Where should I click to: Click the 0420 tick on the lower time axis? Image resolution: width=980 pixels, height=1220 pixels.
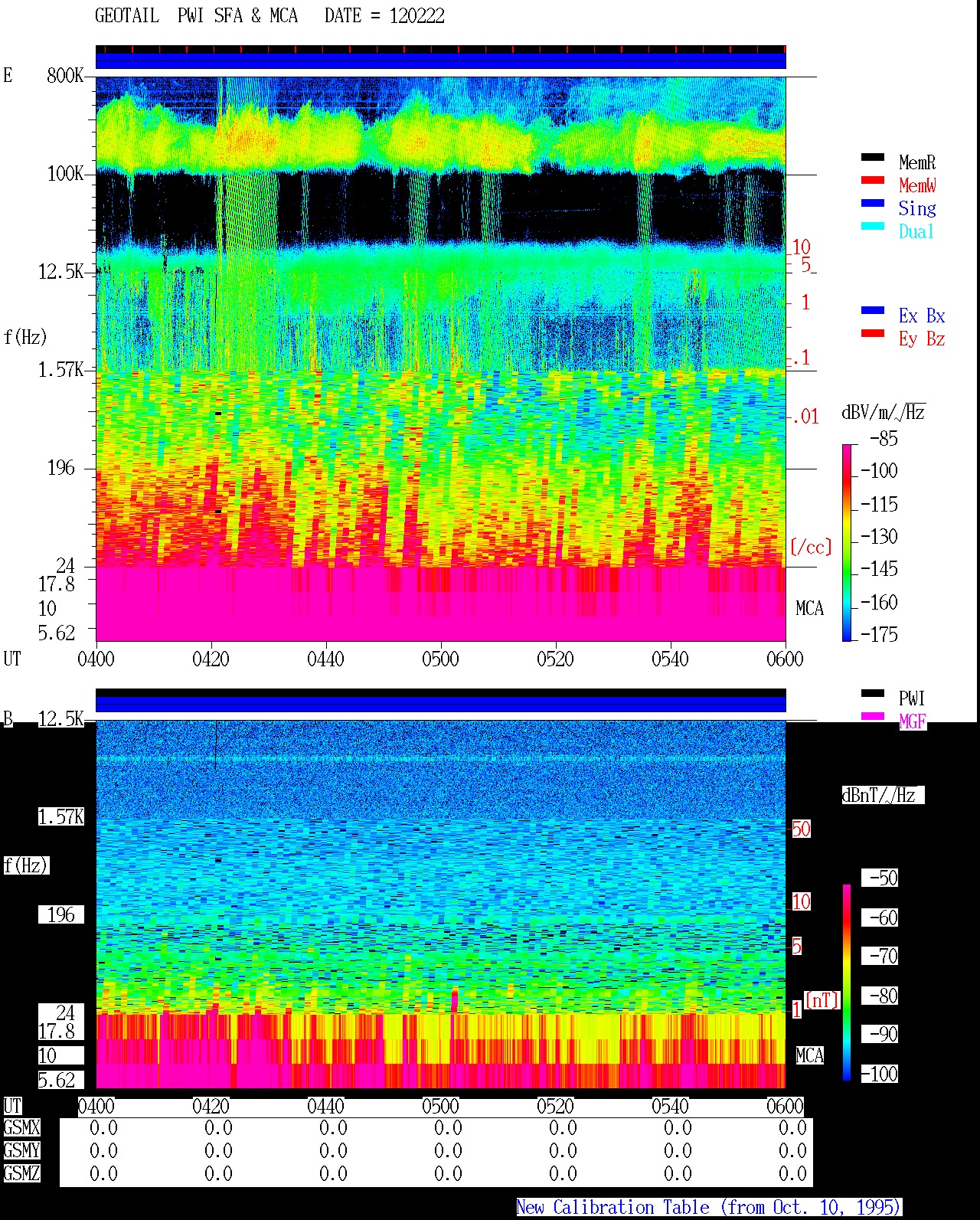[x=211, y=1106]
